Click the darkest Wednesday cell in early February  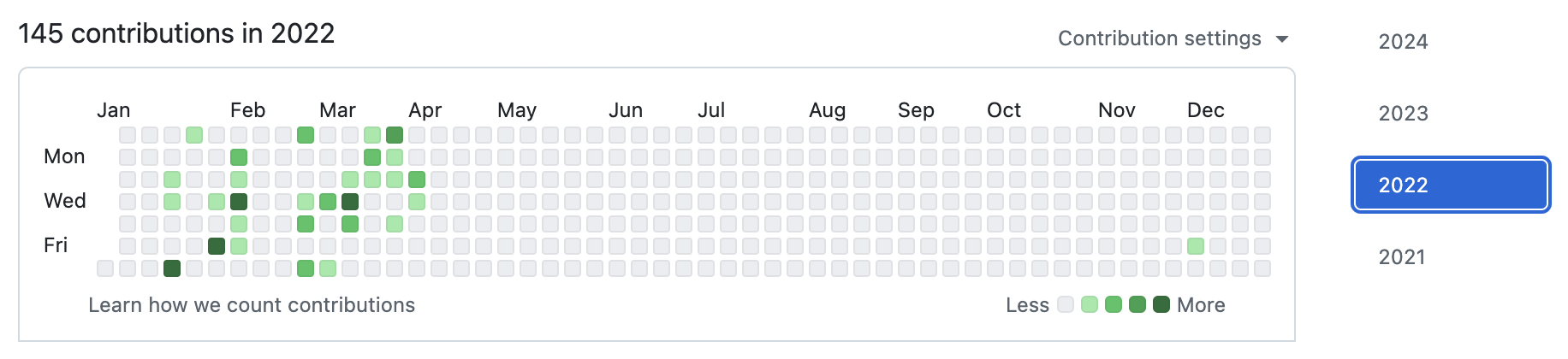point(239,202)
